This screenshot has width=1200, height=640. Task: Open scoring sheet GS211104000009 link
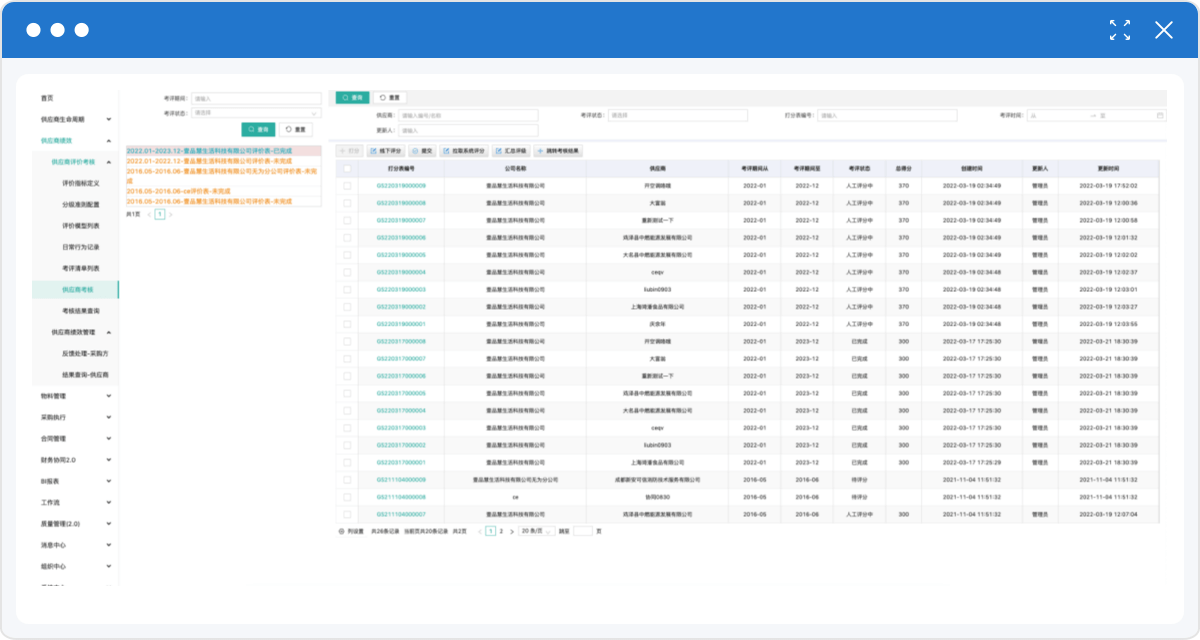[401, 480]
